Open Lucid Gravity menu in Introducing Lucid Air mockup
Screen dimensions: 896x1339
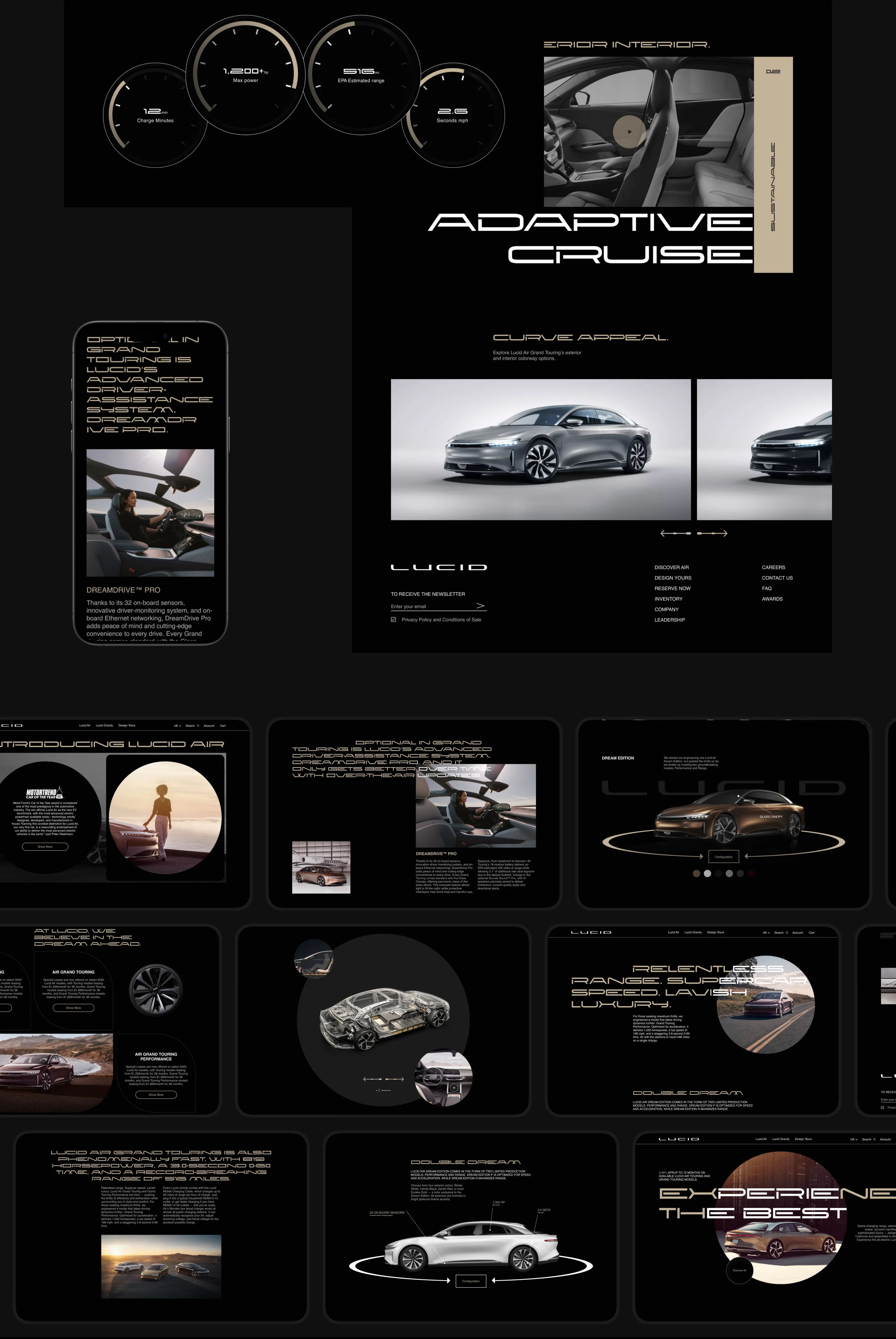105,725
